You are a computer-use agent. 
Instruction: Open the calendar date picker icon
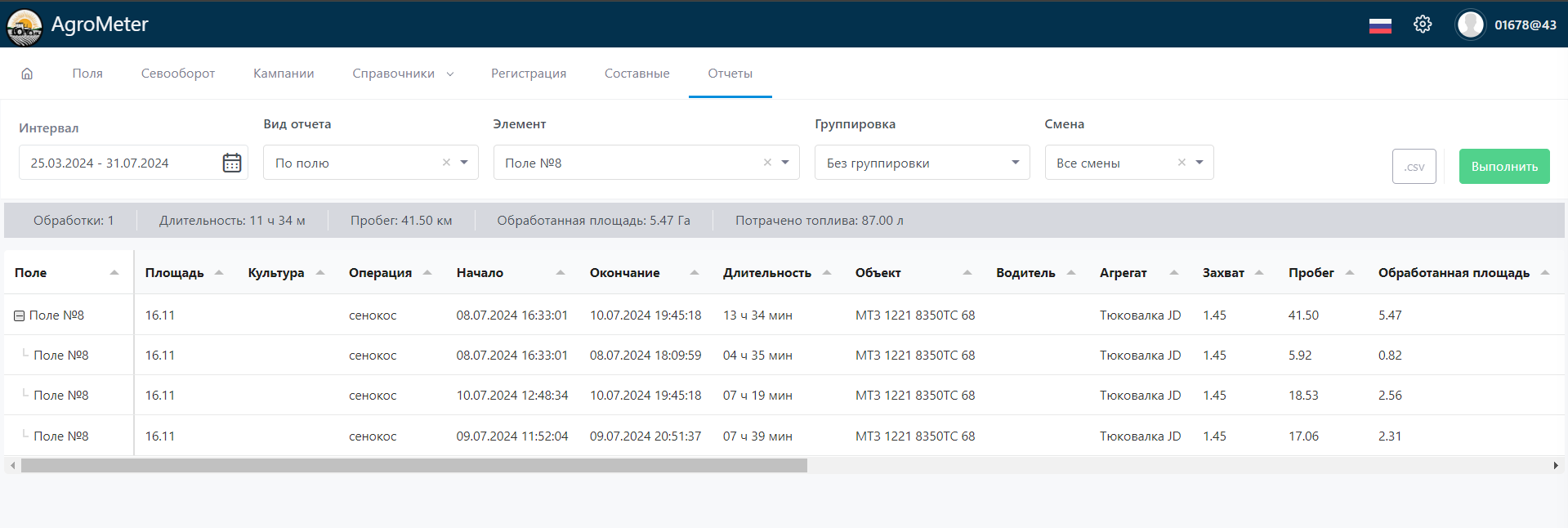[x=232, y=163]
